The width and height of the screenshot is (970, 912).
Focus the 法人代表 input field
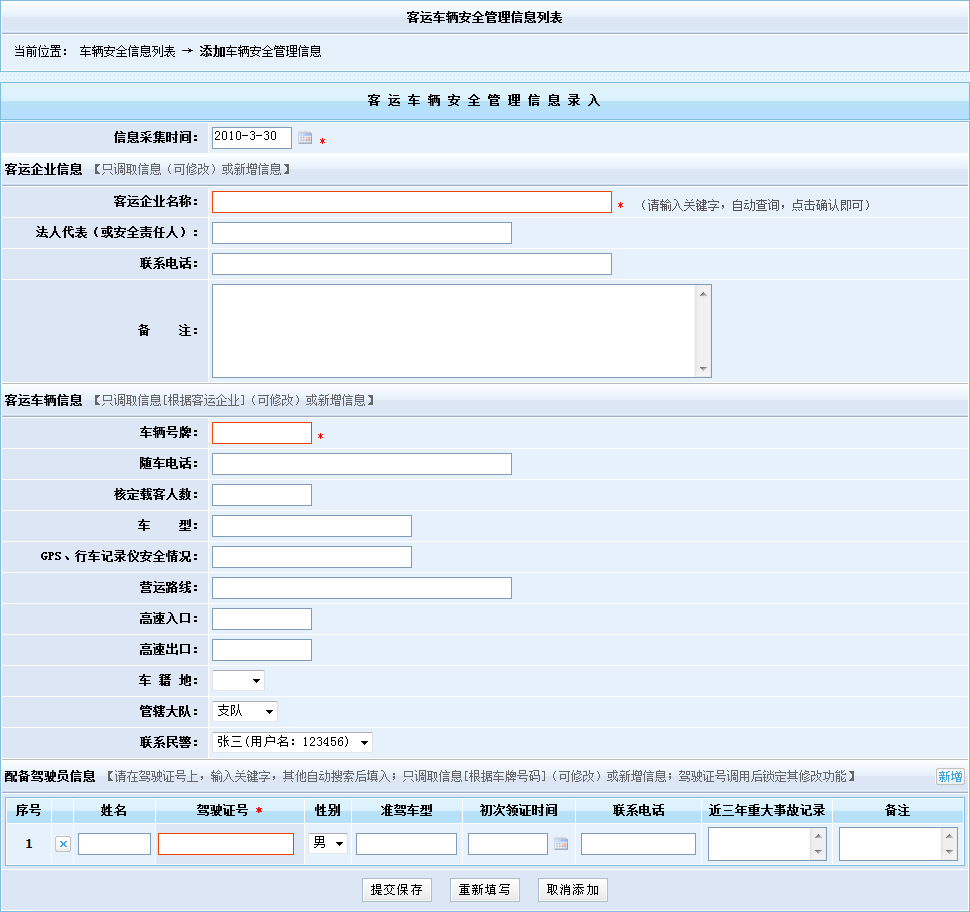(361, 233)
